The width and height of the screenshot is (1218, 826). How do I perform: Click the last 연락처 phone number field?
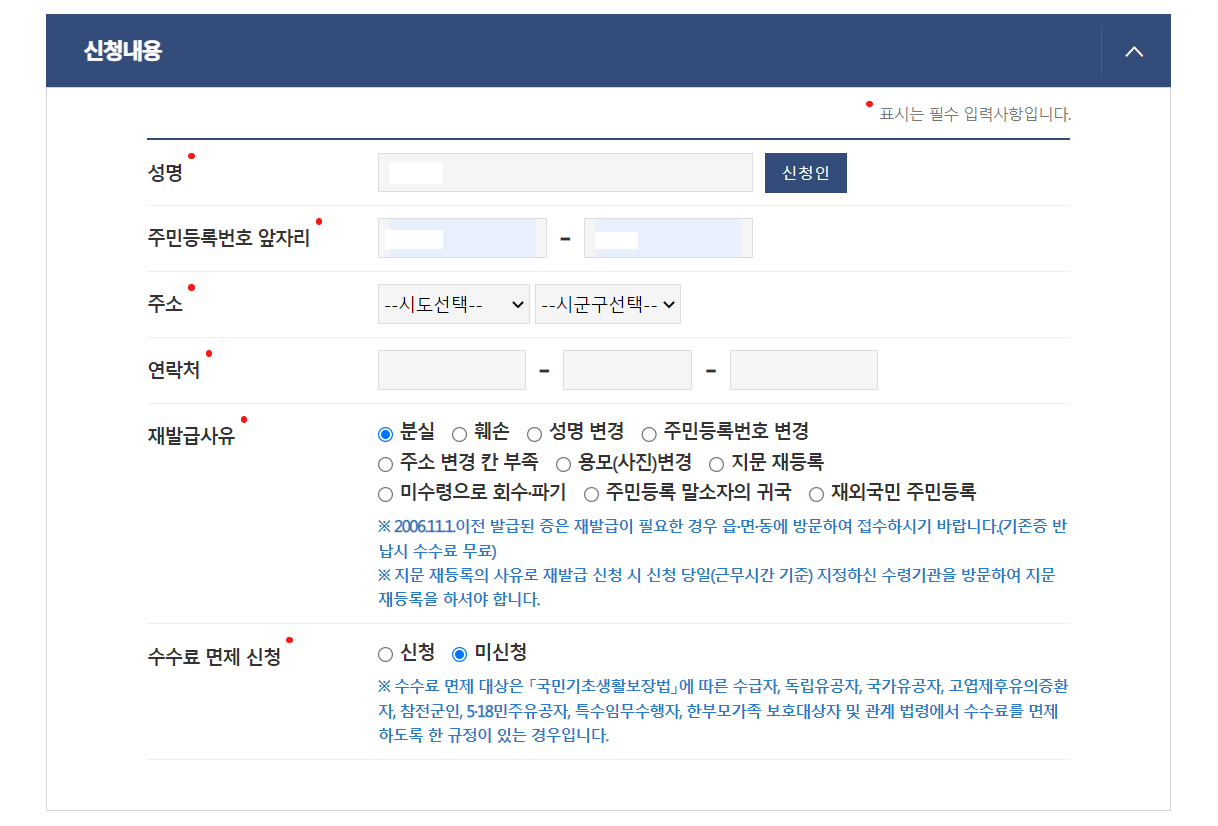click(804, 370)
